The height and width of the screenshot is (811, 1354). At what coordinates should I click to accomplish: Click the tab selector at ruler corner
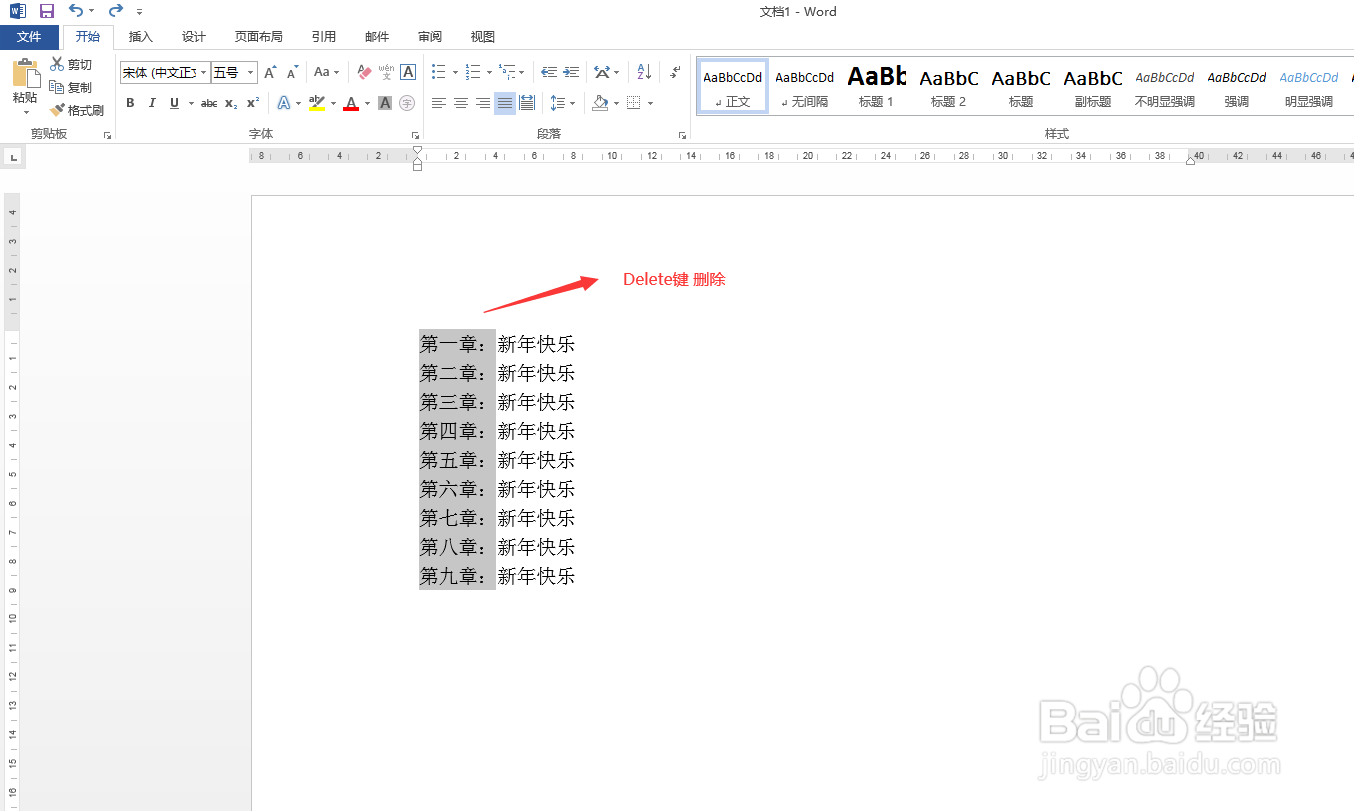click(12, 157)
